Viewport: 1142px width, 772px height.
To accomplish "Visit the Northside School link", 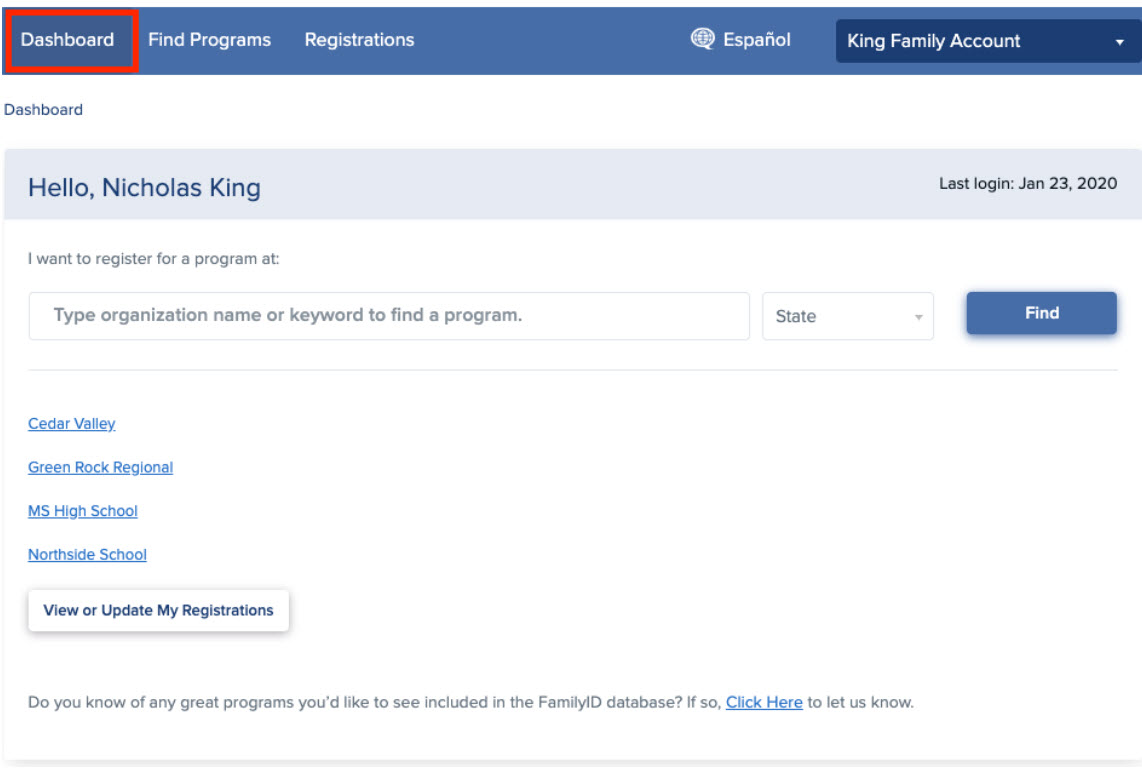I will 87,555.
